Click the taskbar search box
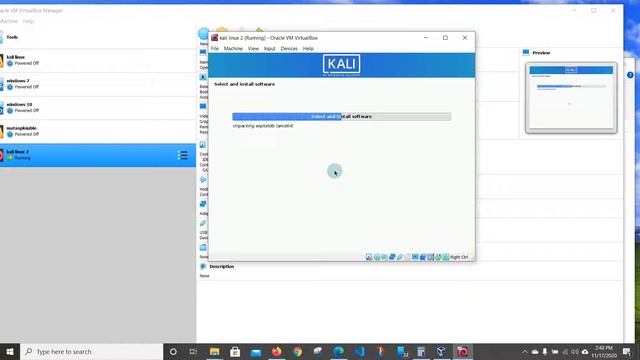640x360 pixels. (91, 351)
